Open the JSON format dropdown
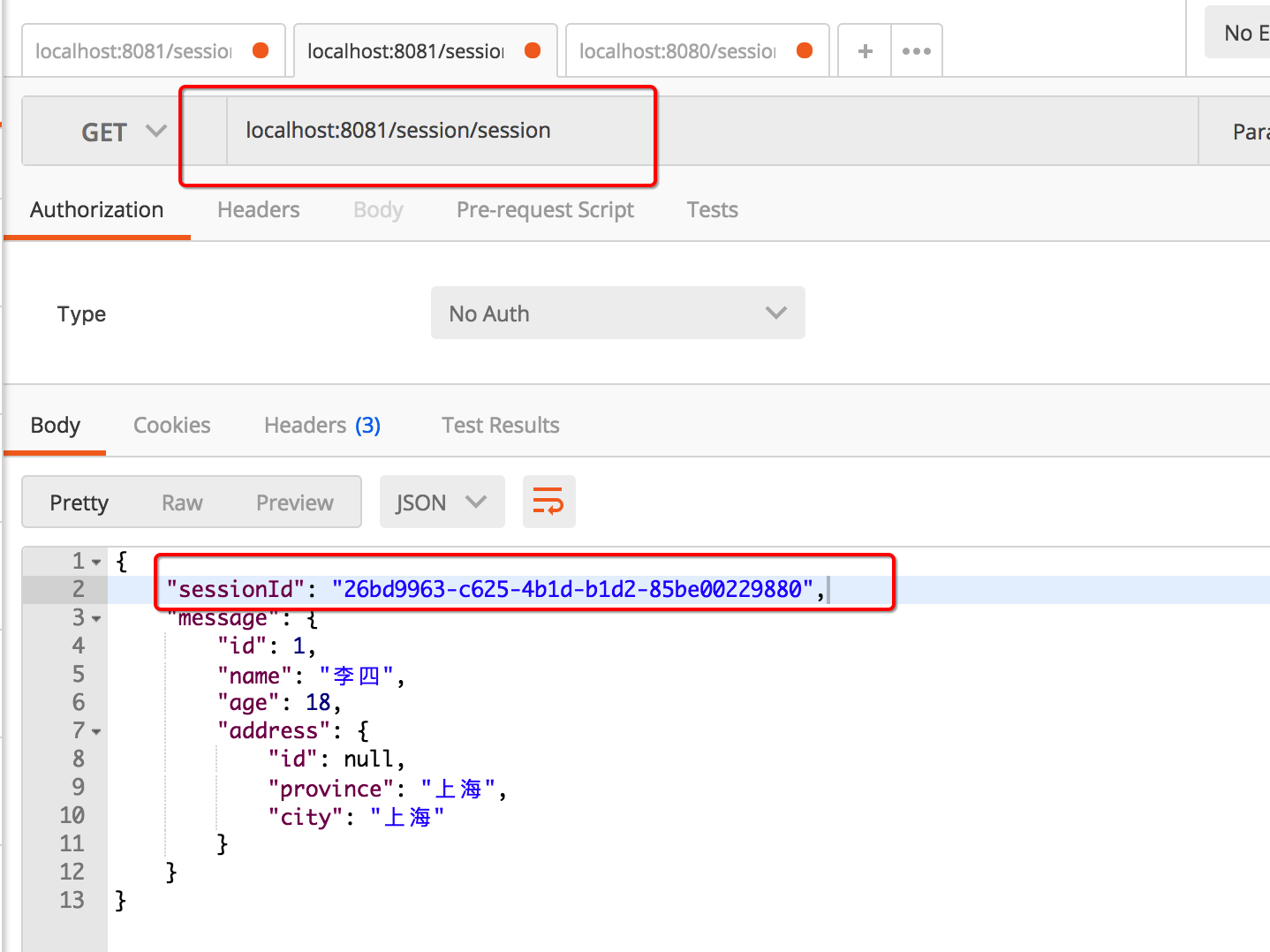This screenshot has height=952, width=1270. 442,502
